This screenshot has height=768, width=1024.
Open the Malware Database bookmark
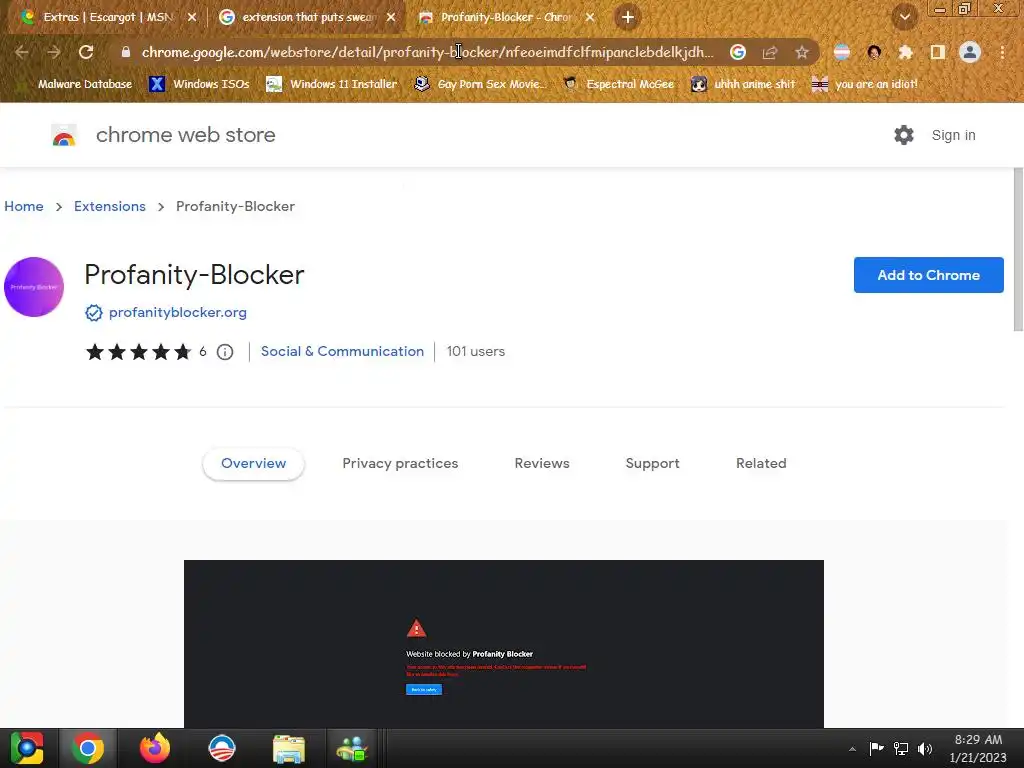pyautogui.click(x=76, y=84)
